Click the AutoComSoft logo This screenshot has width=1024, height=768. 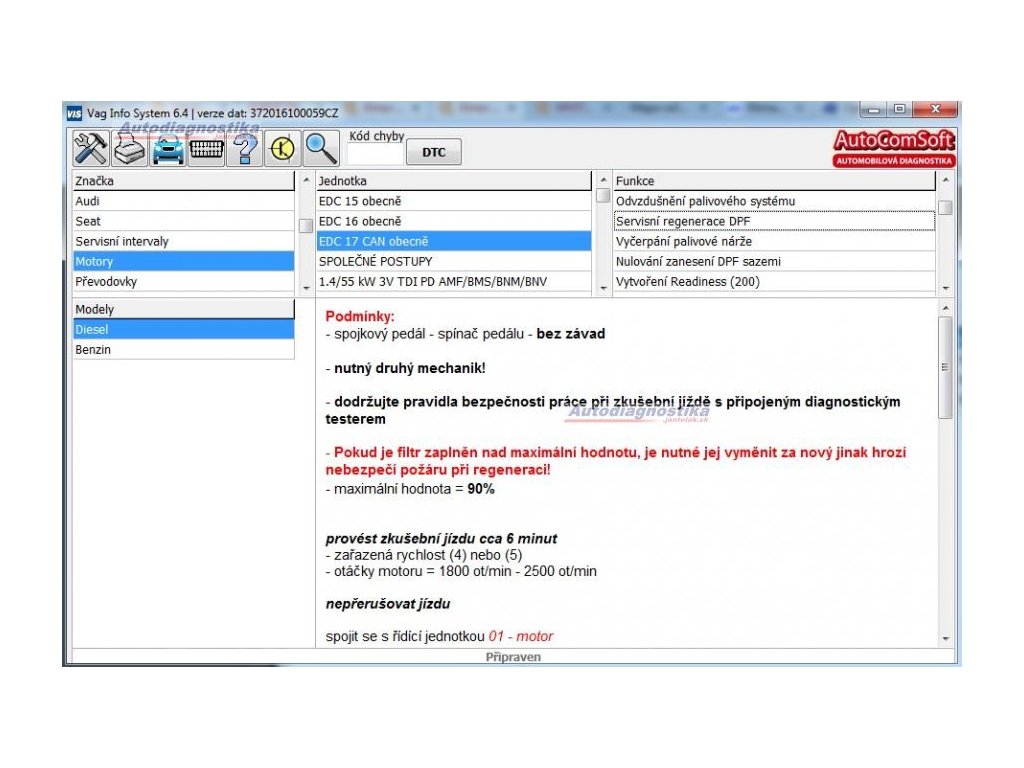pyautogui.click(x=893, y=148)
